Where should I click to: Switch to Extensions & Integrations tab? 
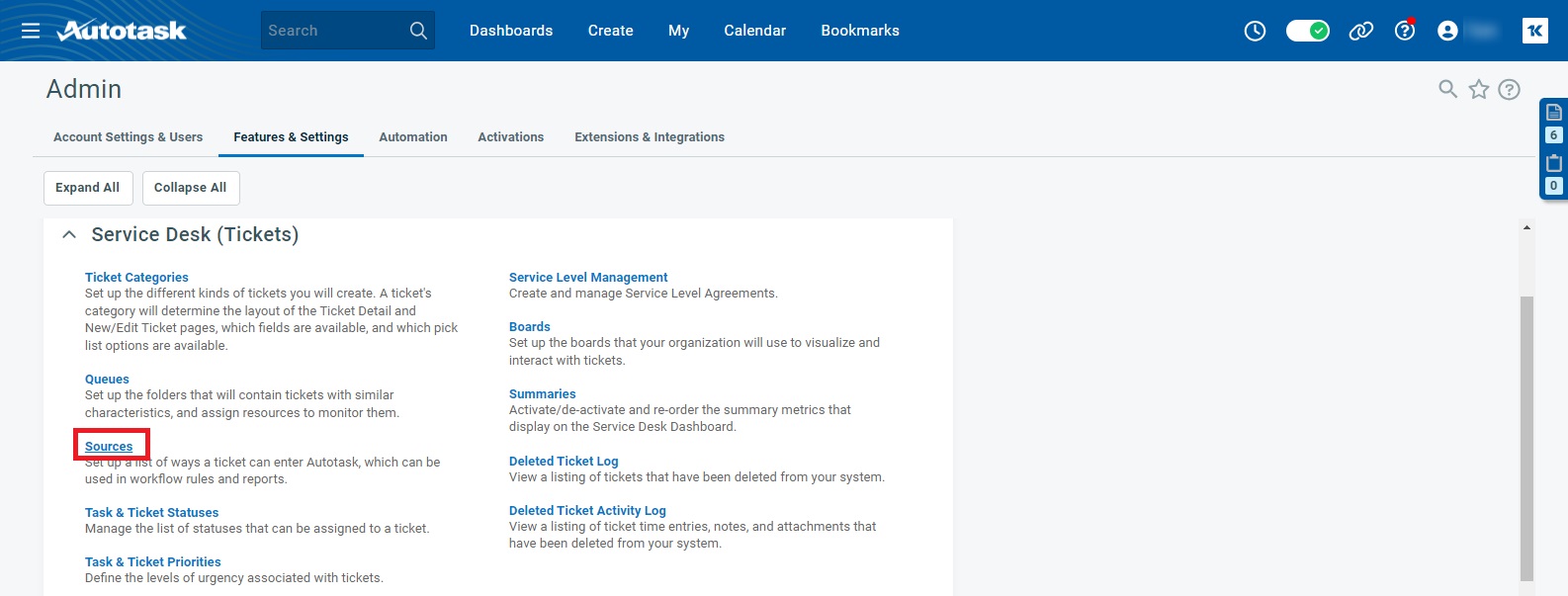650,137
